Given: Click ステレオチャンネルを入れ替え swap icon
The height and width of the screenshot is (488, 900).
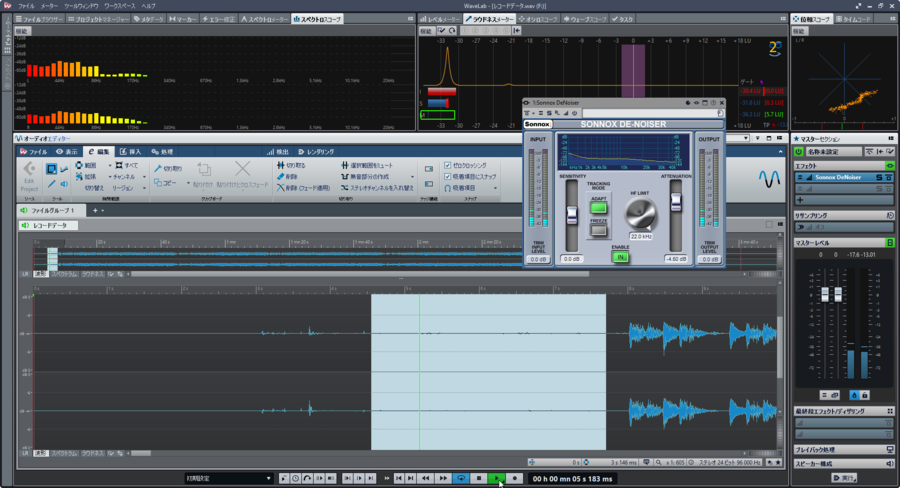Looking at the screenshot, I should [x=344, y=188].
